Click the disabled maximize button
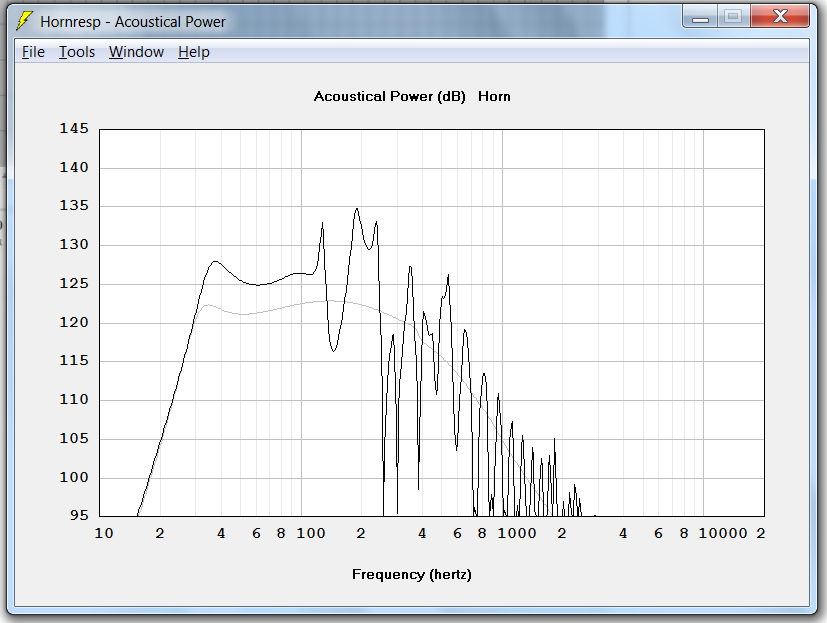The width and height of the screenshot is (827, 623). point(733,17)
